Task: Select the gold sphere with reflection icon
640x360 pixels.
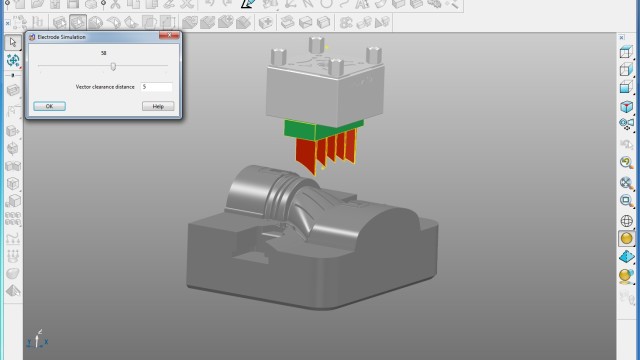Action: tap(626, 276)
